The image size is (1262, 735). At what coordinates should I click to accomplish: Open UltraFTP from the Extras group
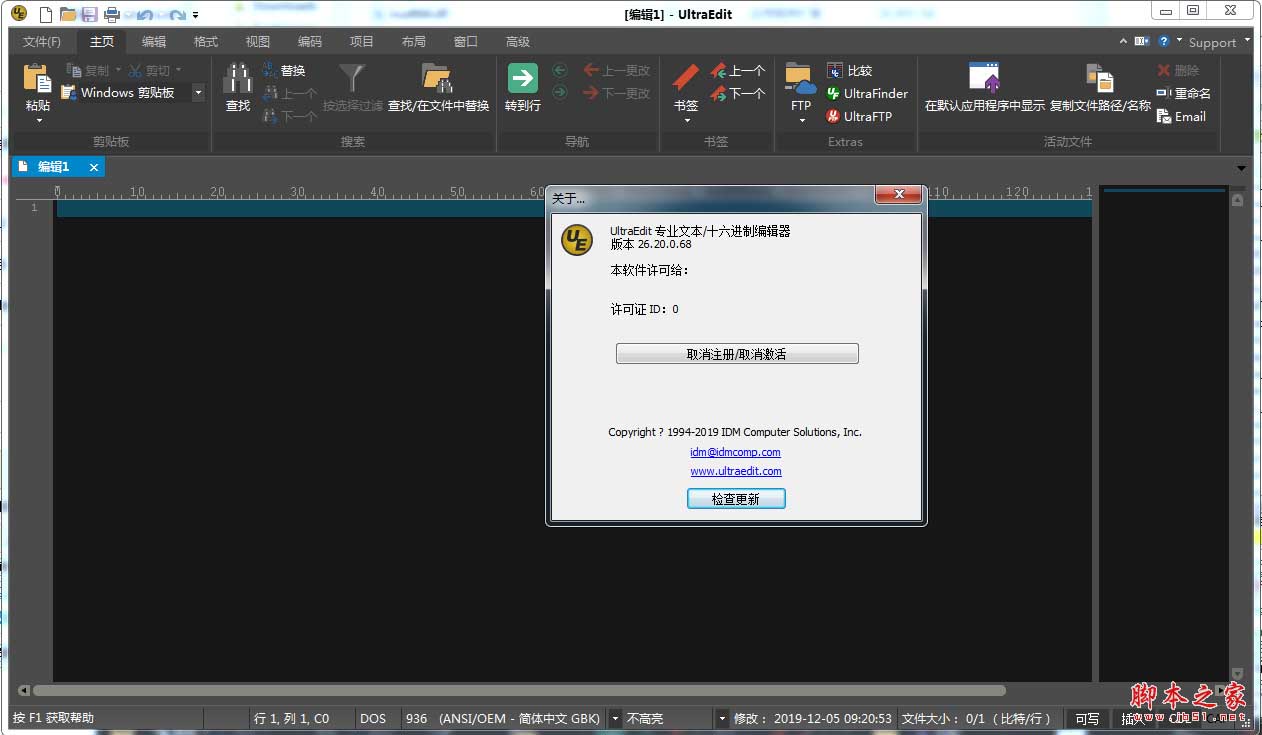862,117
